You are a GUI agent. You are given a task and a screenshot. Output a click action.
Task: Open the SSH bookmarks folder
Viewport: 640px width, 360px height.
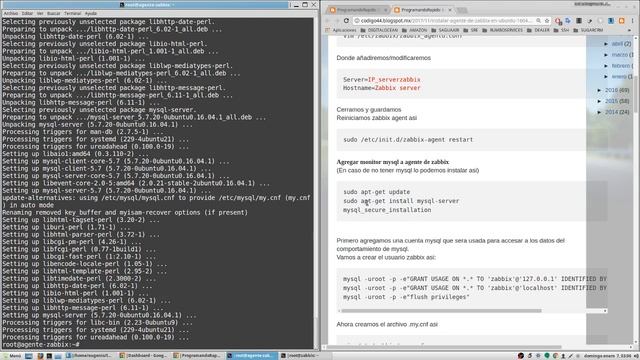562,30
